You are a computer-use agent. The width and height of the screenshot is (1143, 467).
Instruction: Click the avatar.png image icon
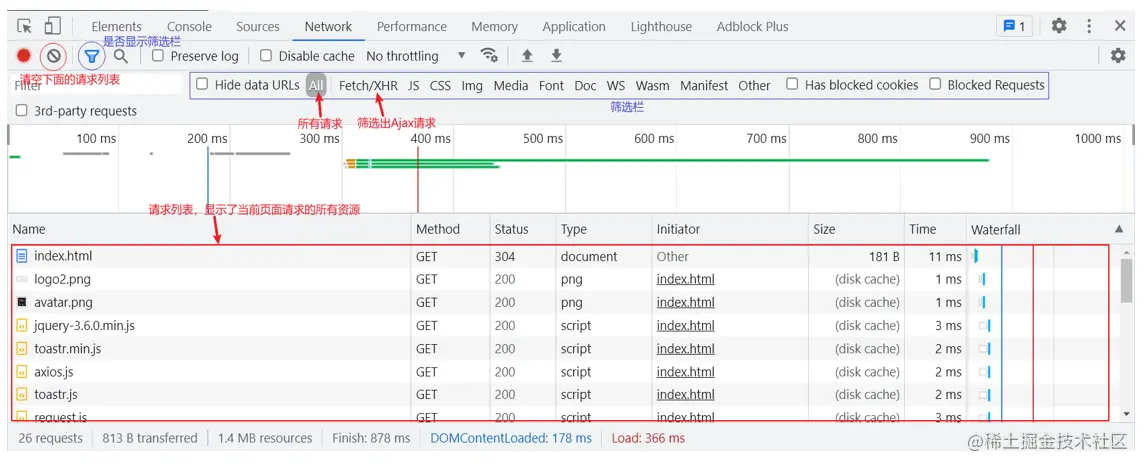22,302
